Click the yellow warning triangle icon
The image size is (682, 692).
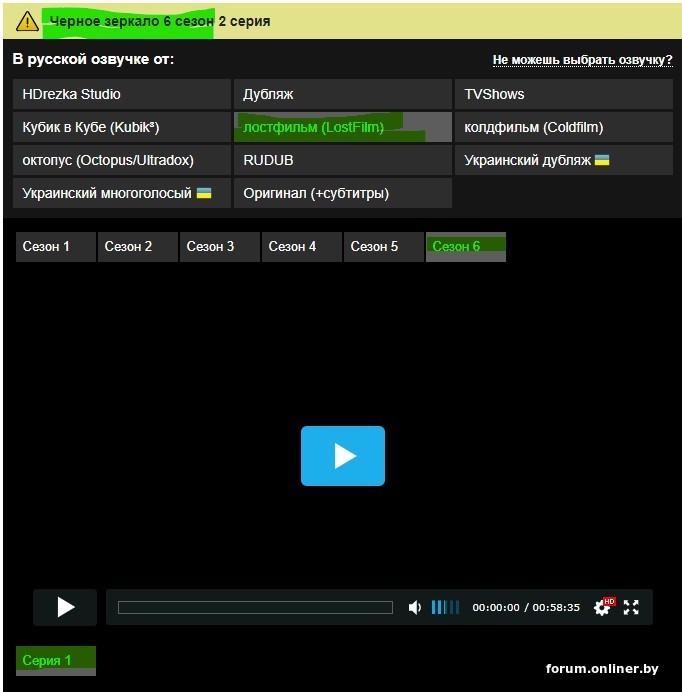tap(27, 21)
